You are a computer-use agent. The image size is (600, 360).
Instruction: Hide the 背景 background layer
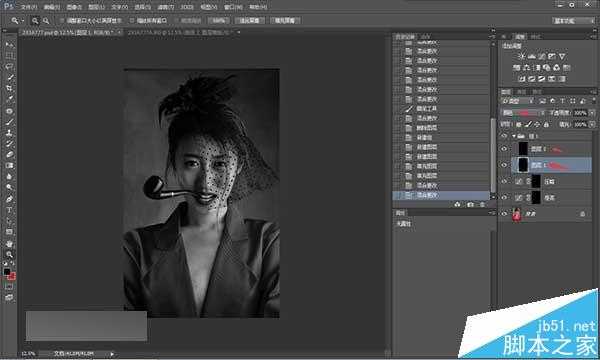coord(504,214)
